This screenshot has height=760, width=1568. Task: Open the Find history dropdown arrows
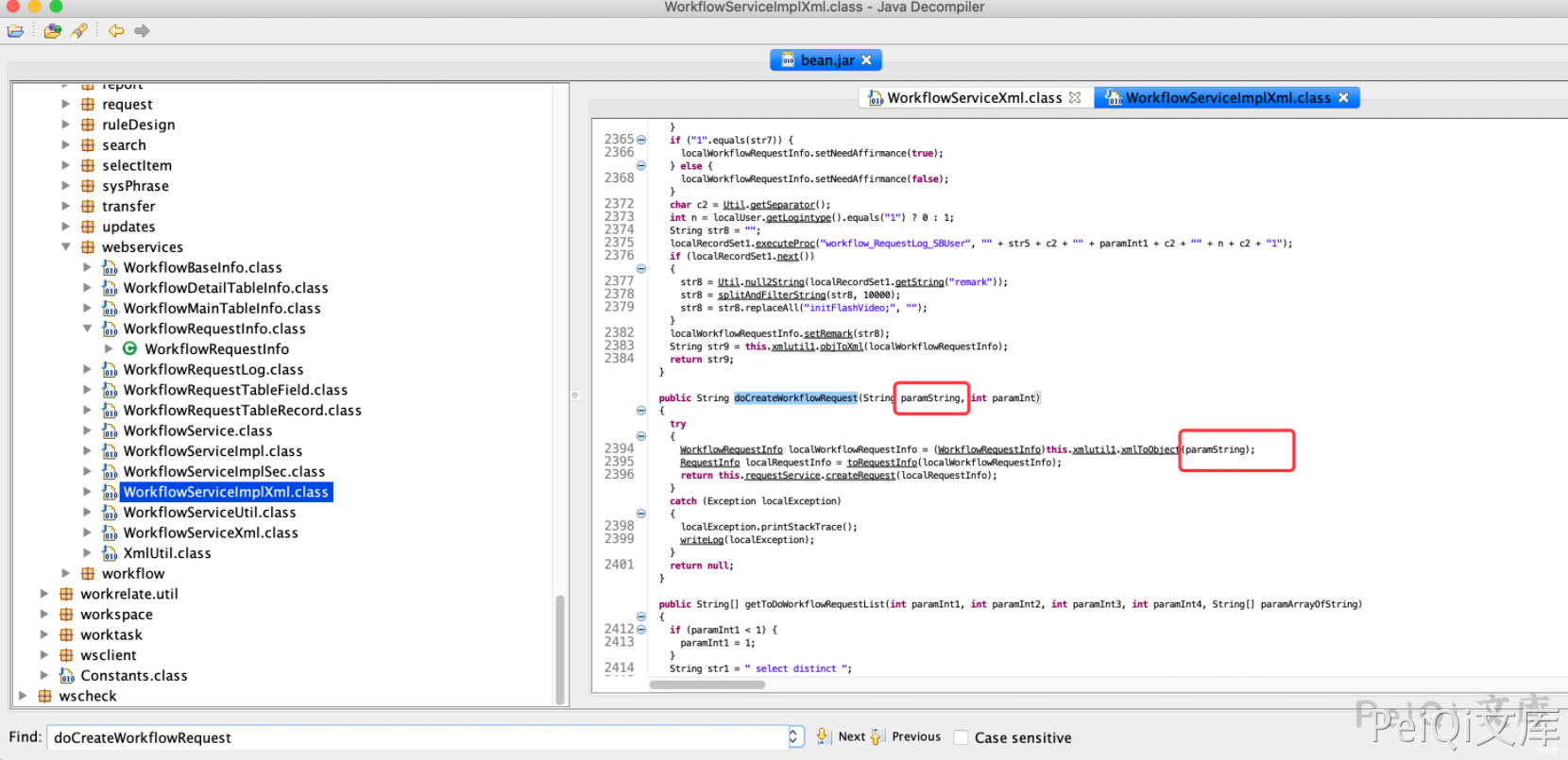794,737
